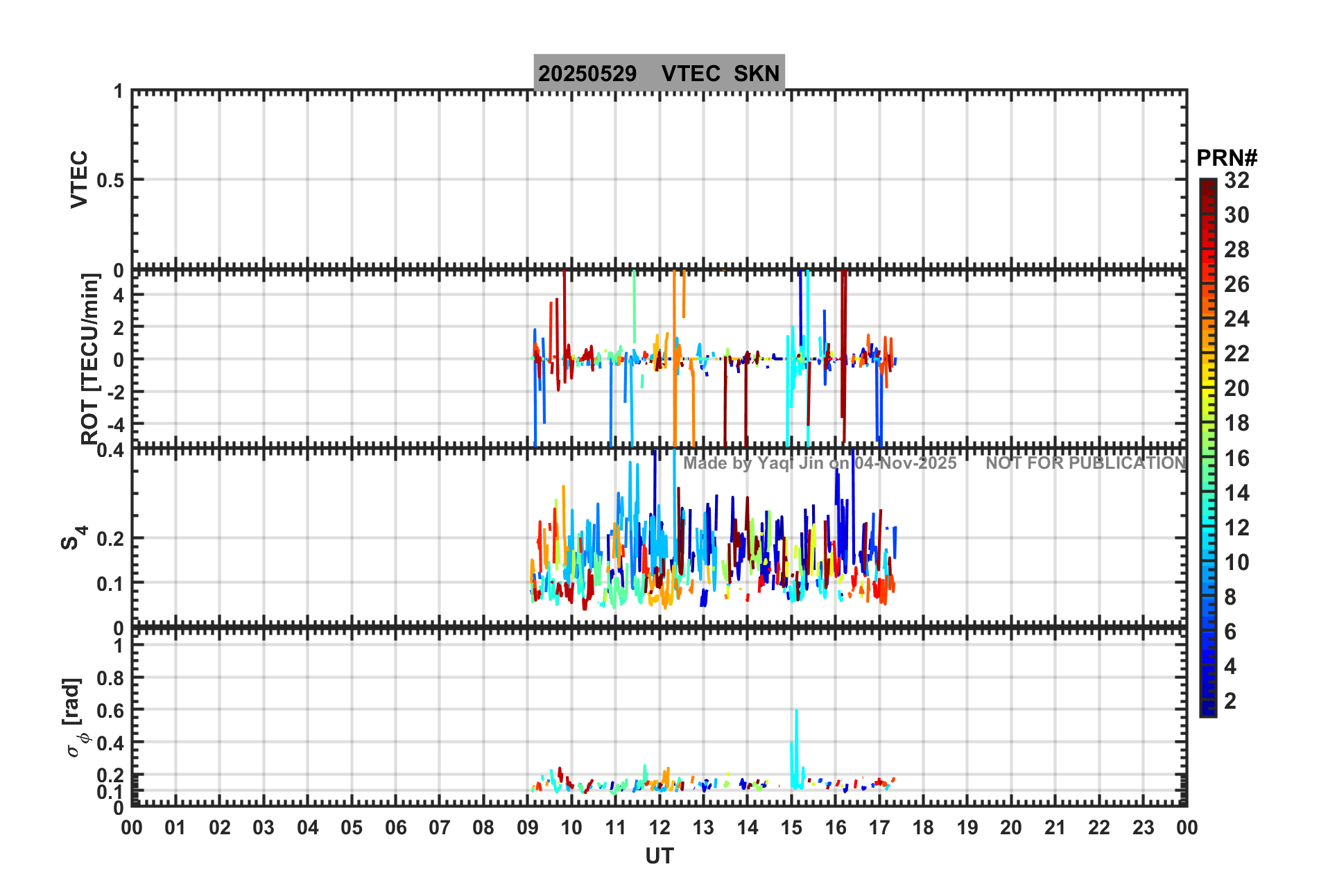Click x-axis tick label '19'
Screen dimensions: 1319x896
coord(967,827)
